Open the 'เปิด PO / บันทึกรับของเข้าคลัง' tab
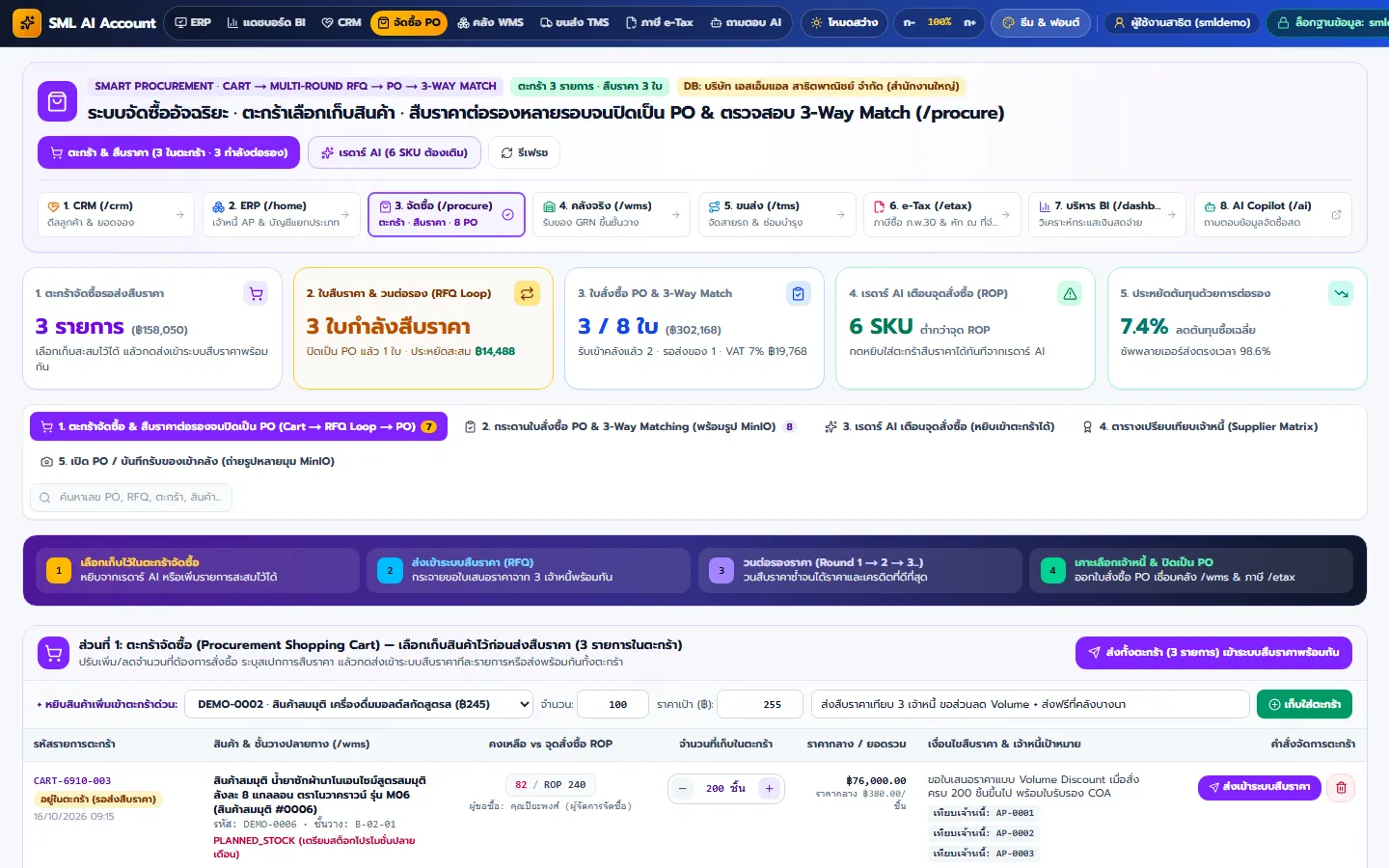Image resolution: width=1389 pixels, height=868 pixels. click(x=187, y=461)
